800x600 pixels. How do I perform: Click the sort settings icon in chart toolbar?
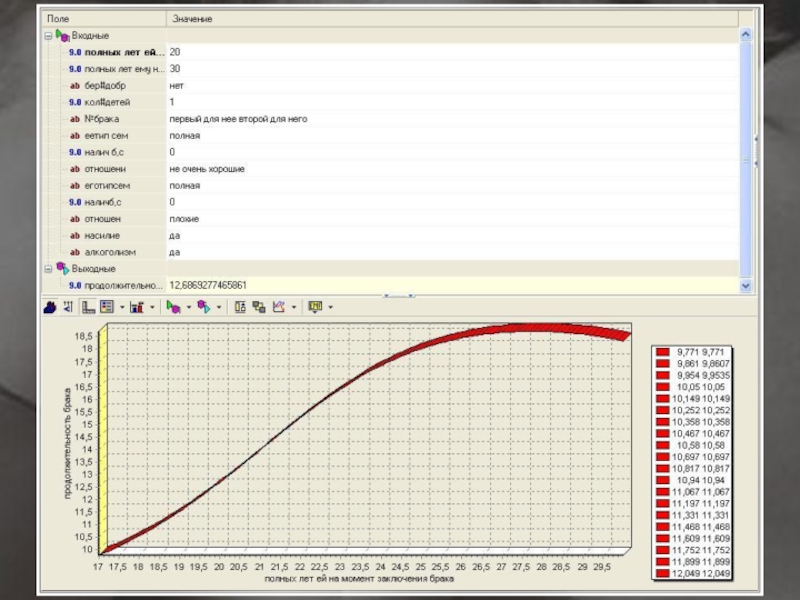tap(68, 307)
